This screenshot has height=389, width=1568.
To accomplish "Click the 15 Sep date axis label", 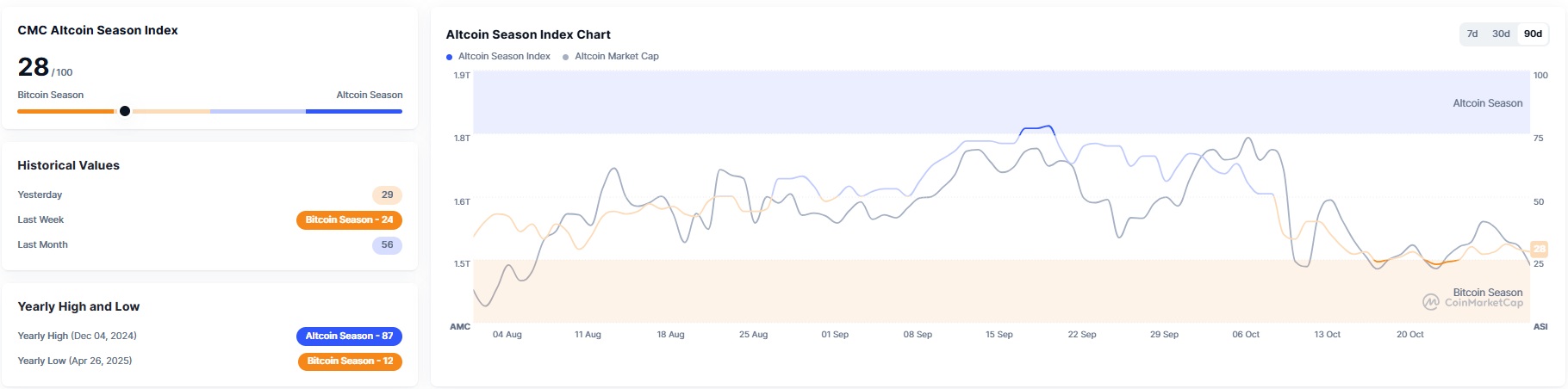I will point(999,335).
